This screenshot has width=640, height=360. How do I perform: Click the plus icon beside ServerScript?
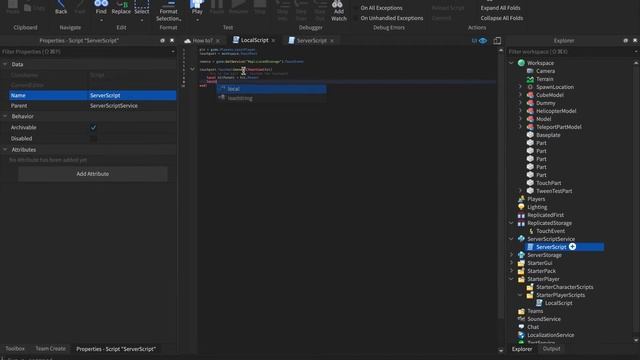572,247
